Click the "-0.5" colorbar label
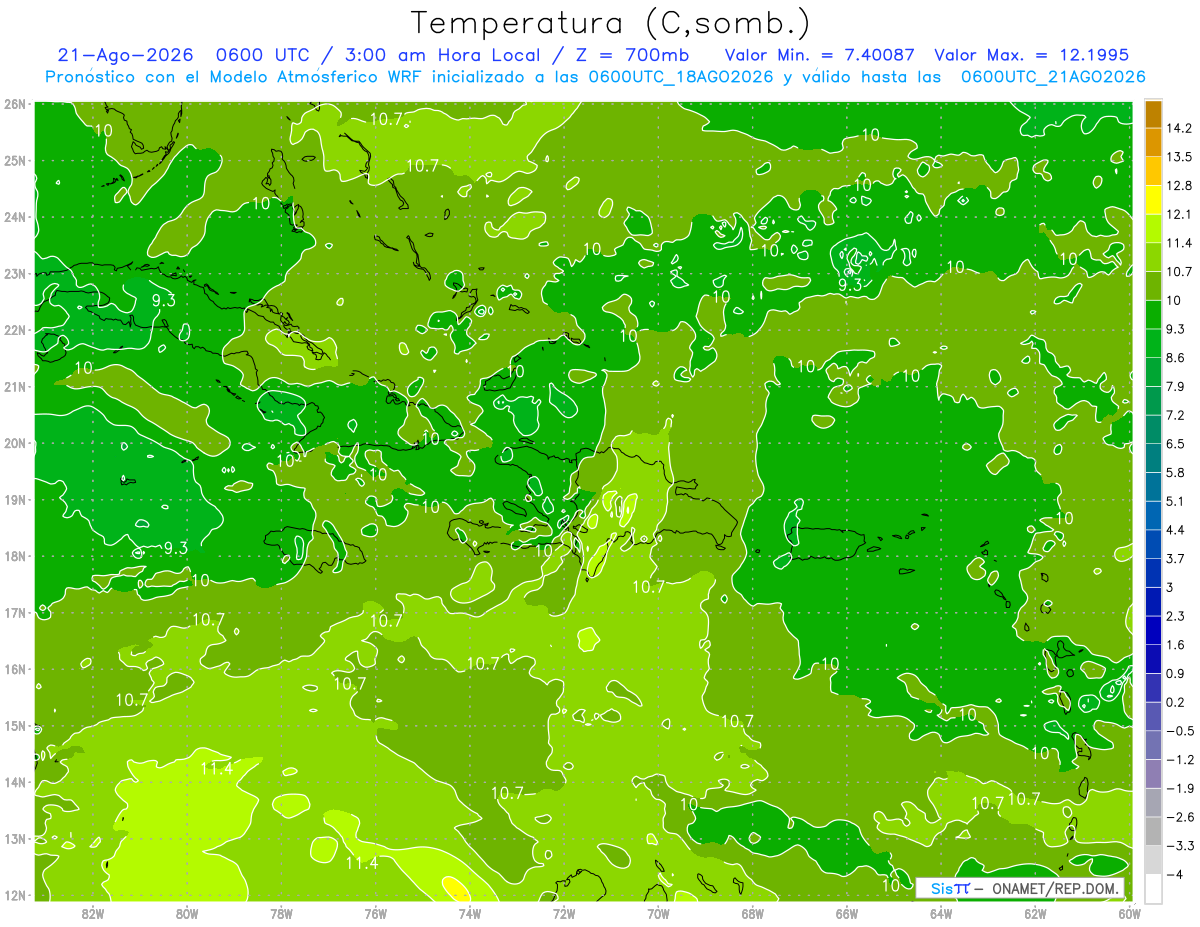 (x=1181, y=731)
